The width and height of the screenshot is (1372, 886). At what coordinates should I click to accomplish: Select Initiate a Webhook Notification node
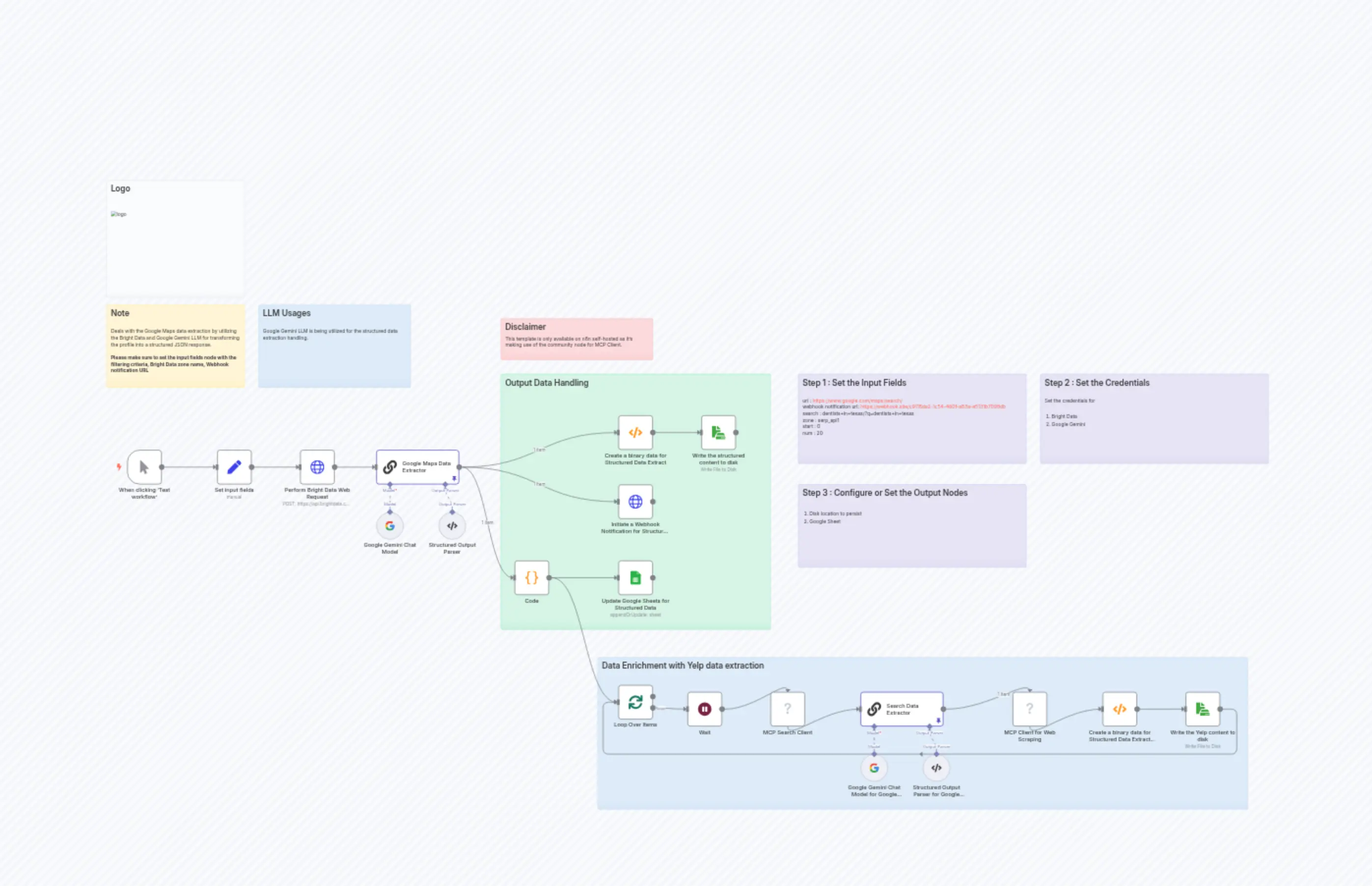pos(635,502)
